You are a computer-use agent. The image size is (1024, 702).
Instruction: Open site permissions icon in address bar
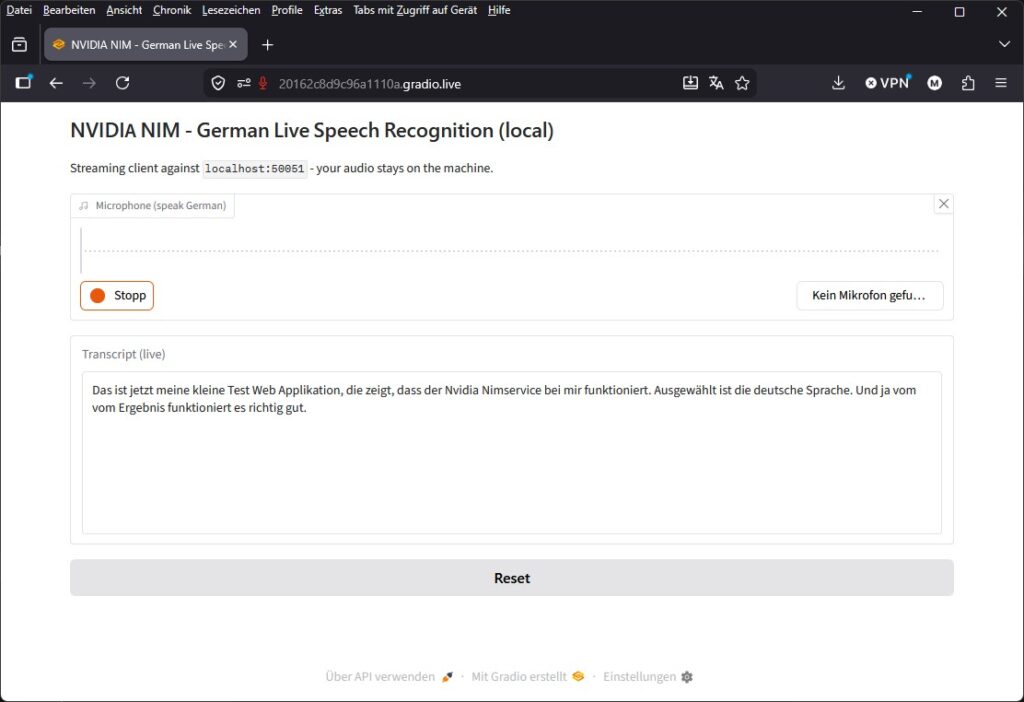[x=244, y=83]
